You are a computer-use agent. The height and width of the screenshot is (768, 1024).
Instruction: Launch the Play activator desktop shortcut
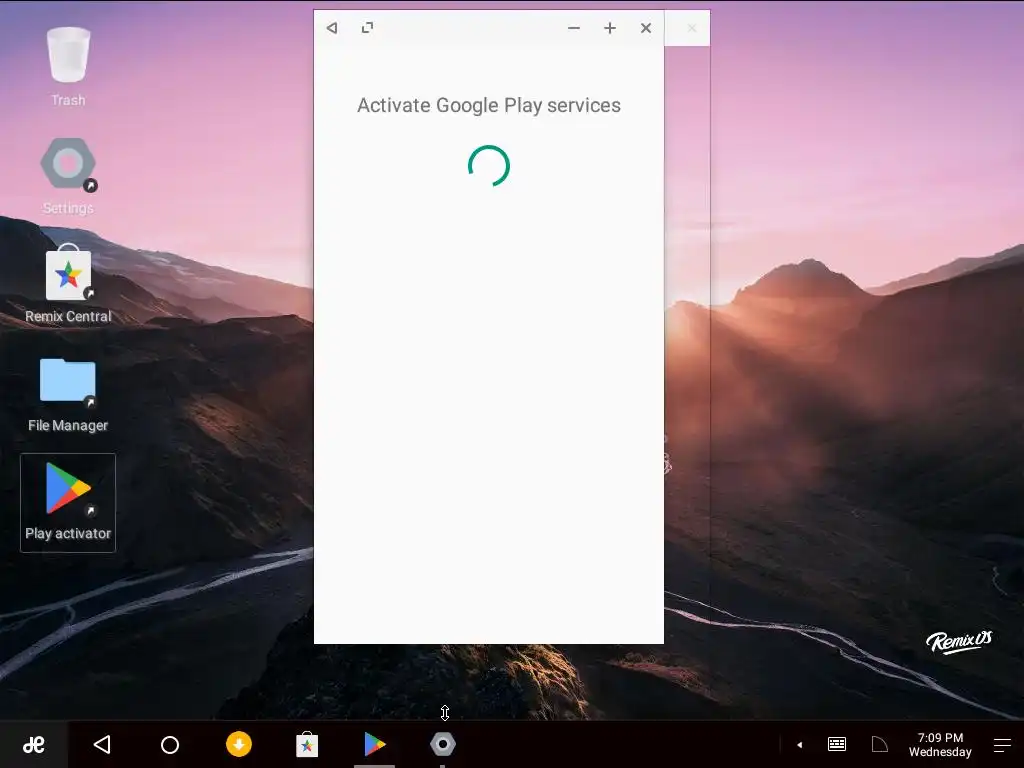click(68, 502)
